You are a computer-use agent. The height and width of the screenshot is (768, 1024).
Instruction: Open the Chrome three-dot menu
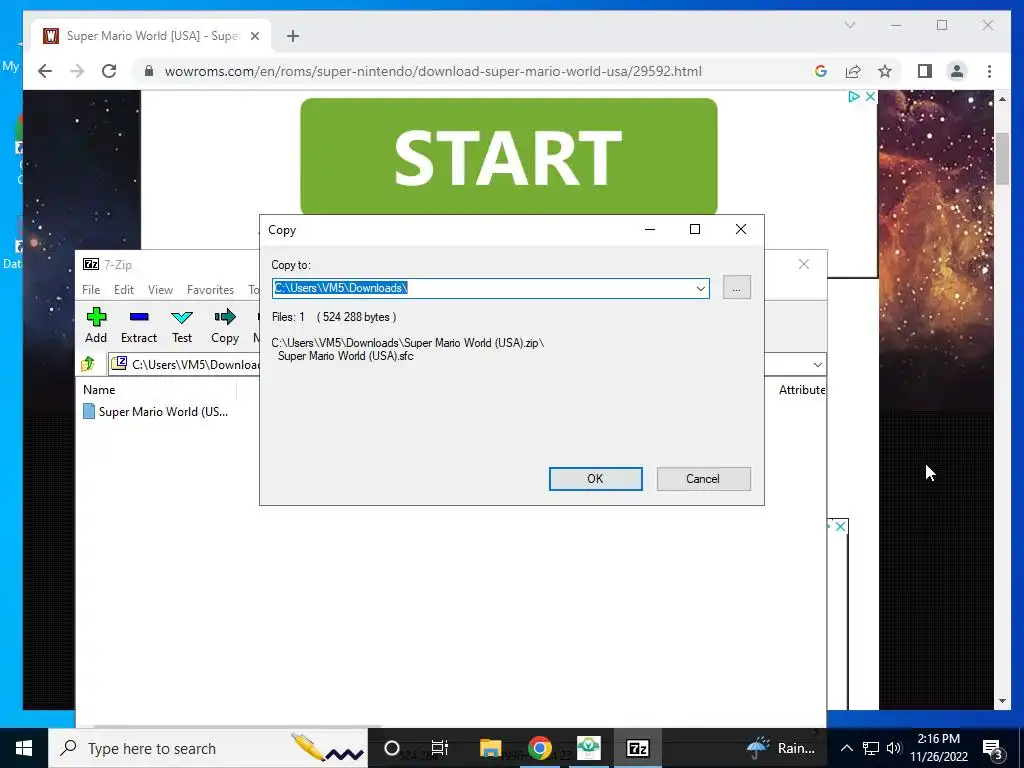click(x=989, y=71)
